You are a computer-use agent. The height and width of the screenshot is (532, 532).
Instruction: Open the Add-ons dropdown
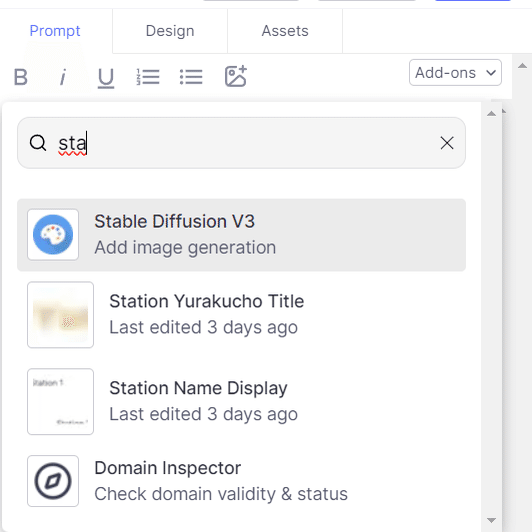tap(455, 73)
